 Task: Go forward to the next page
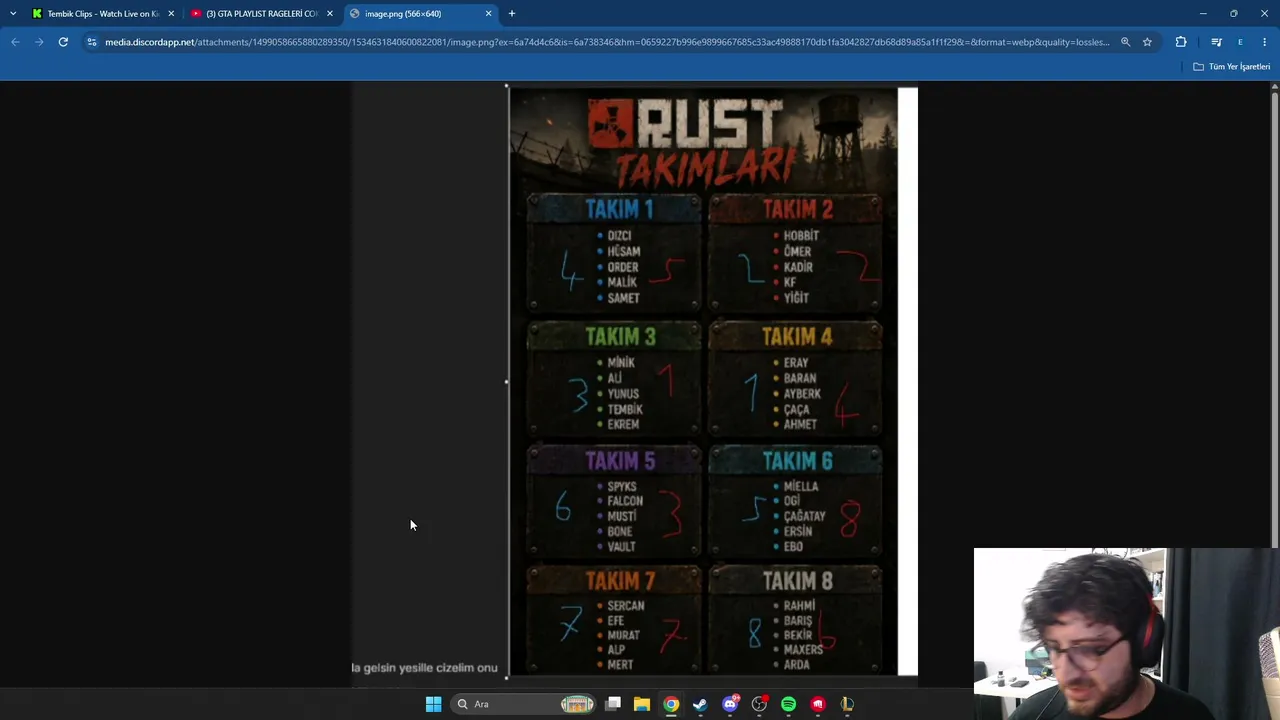39,42
